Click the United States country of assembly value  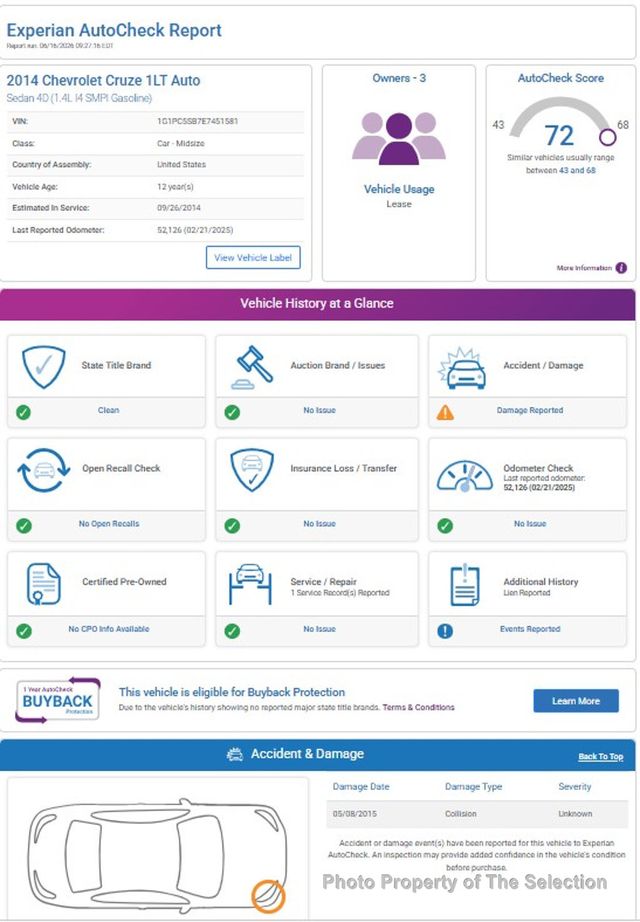pos(181,165)
